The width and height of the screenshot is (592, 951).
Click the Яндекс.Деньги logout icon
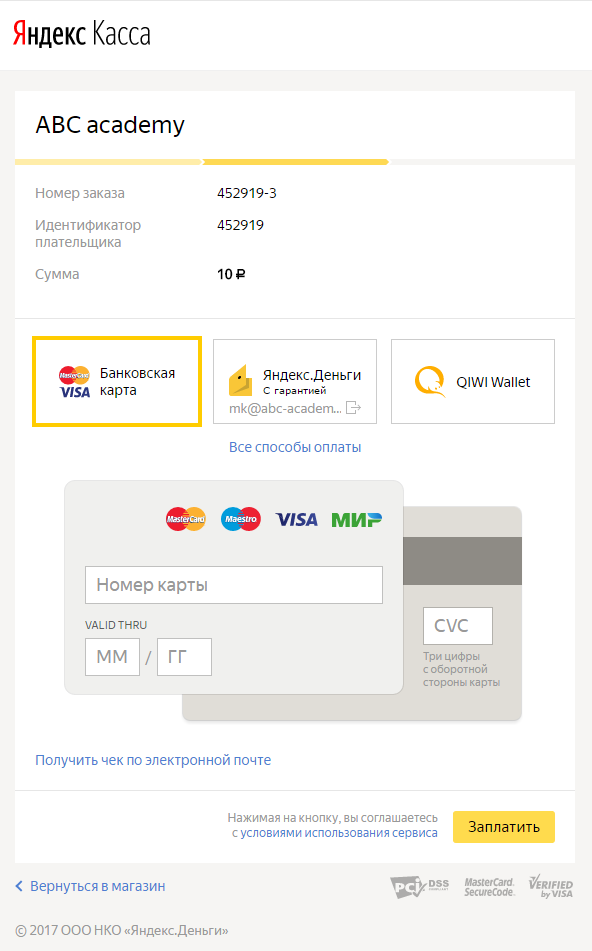click(353, 408)
